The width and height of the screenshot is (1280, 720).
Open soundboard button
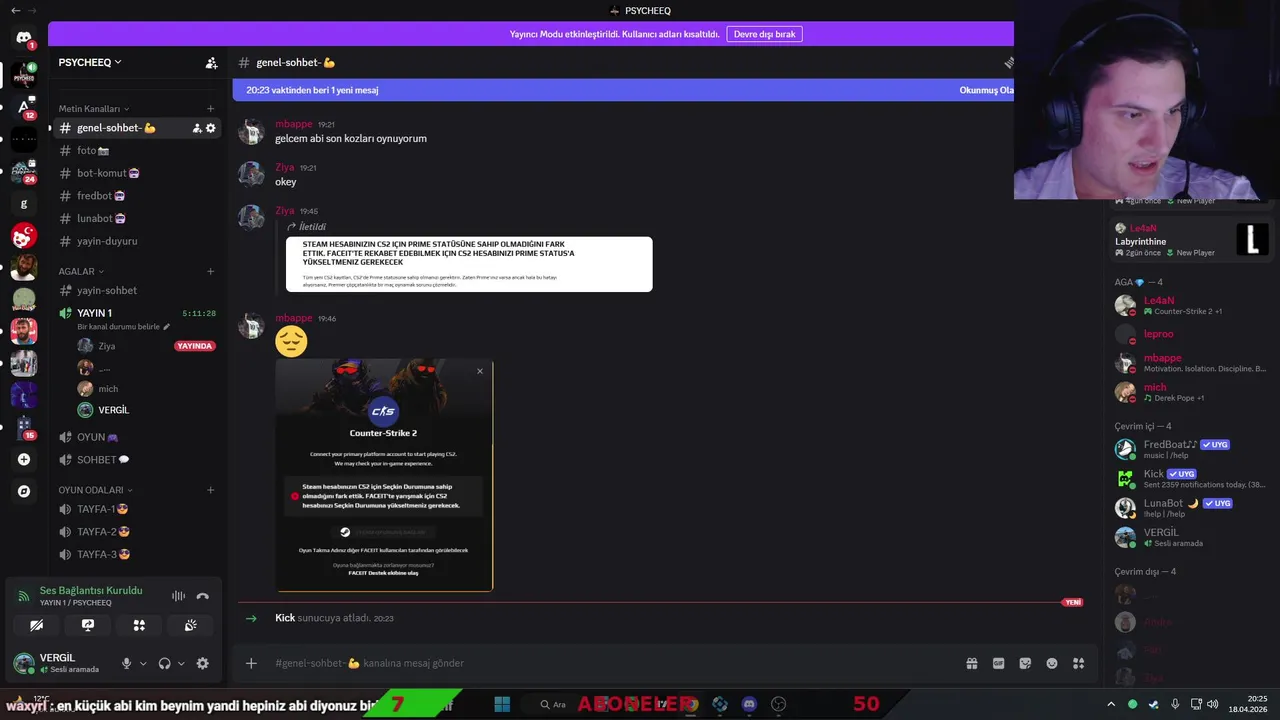coord(190,625)
